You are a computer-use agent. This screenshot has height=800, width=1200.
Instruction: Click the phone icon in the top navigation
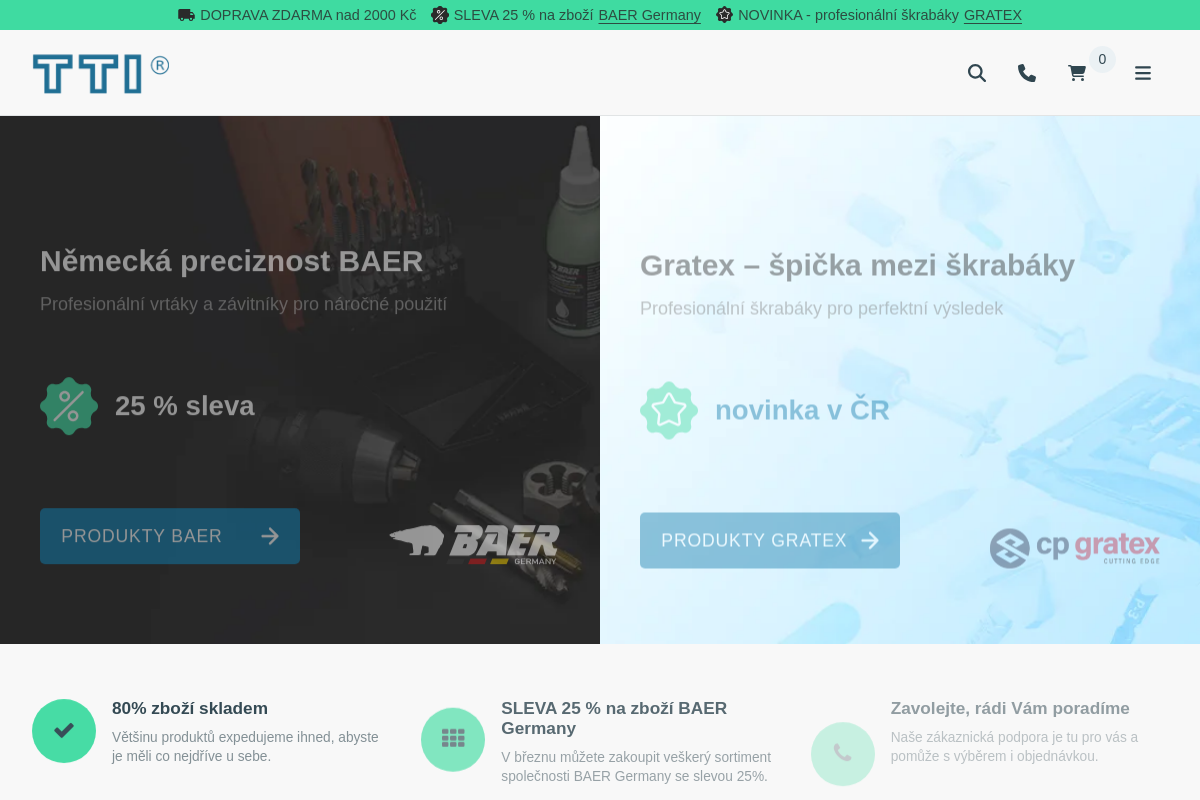click(x=1027, y=72)
